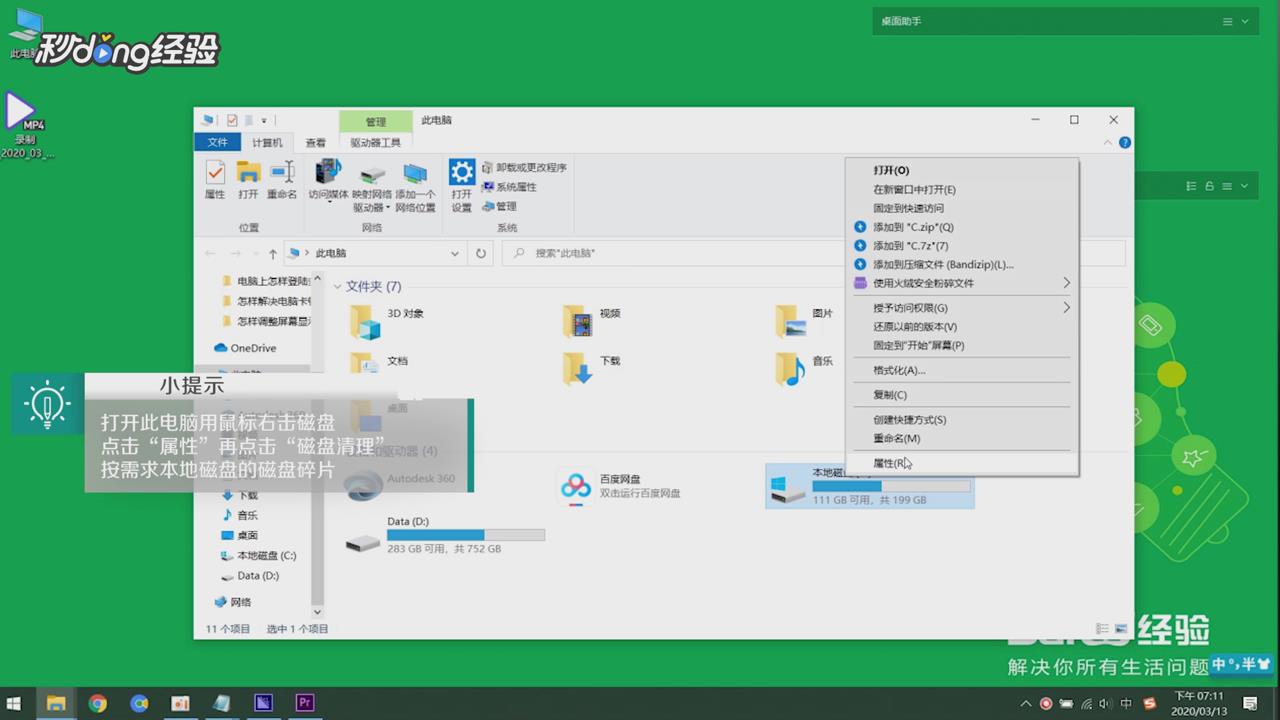Choose 属性(R) in the context menu

click(962, 463)
